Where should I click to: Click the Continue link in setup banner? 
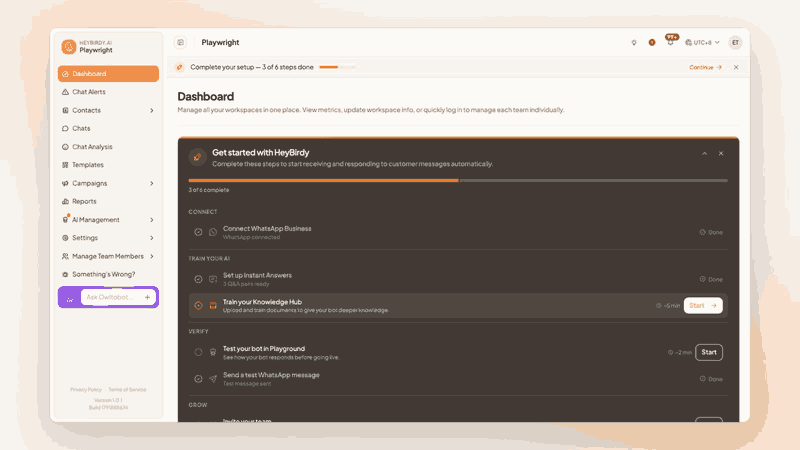point(706,67)
